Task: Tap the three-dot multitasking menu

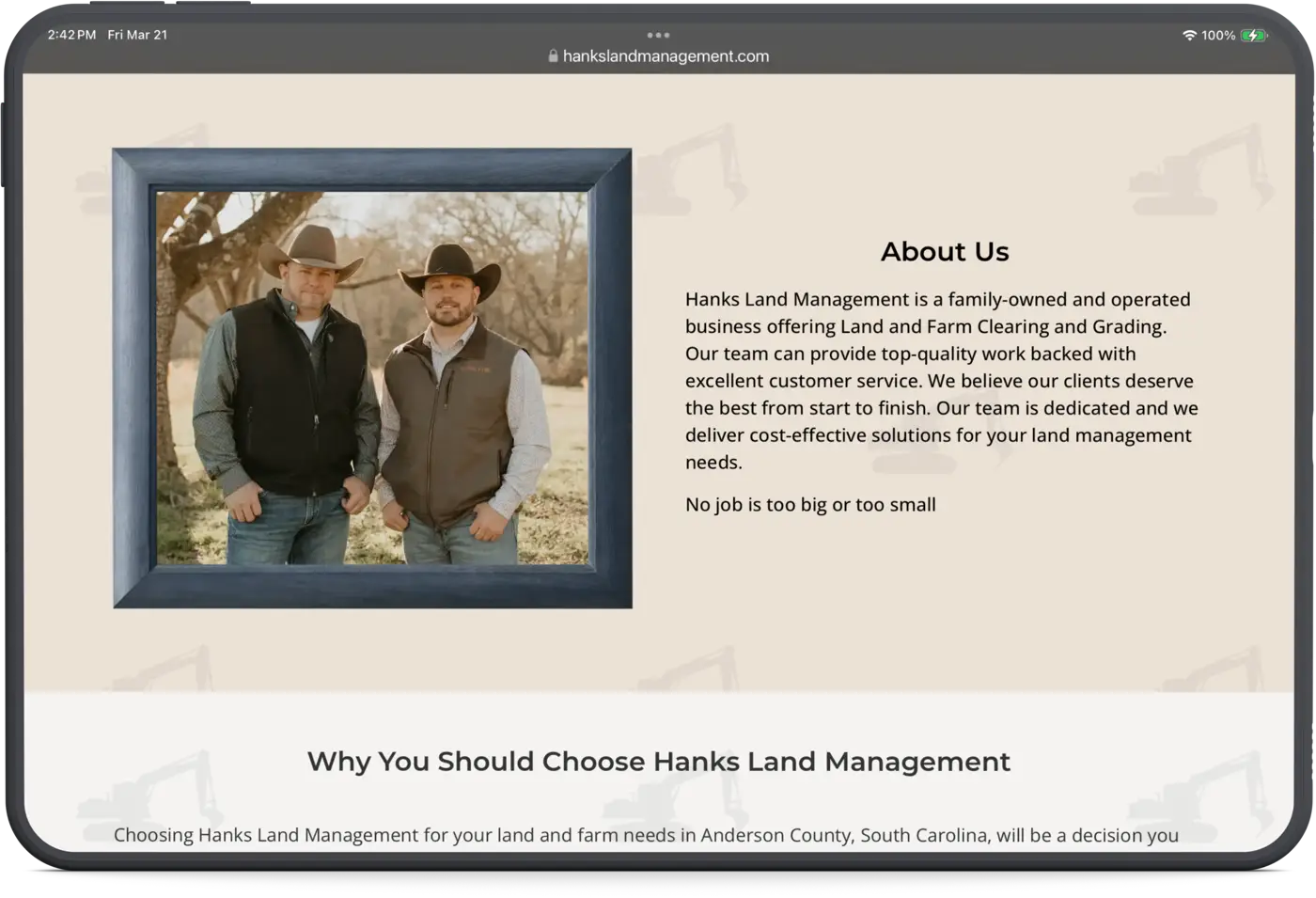Action: click(658, 35)
